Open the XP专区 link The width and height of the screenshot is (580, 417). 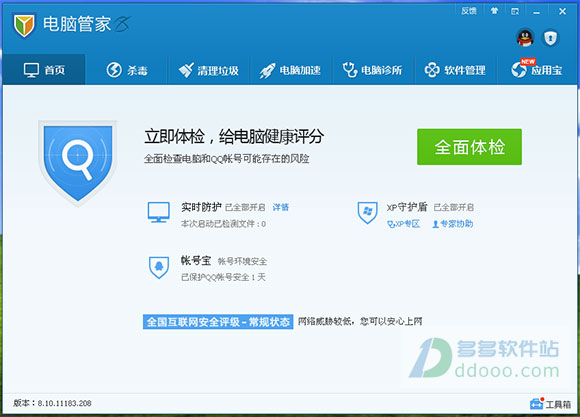[403, 224]
